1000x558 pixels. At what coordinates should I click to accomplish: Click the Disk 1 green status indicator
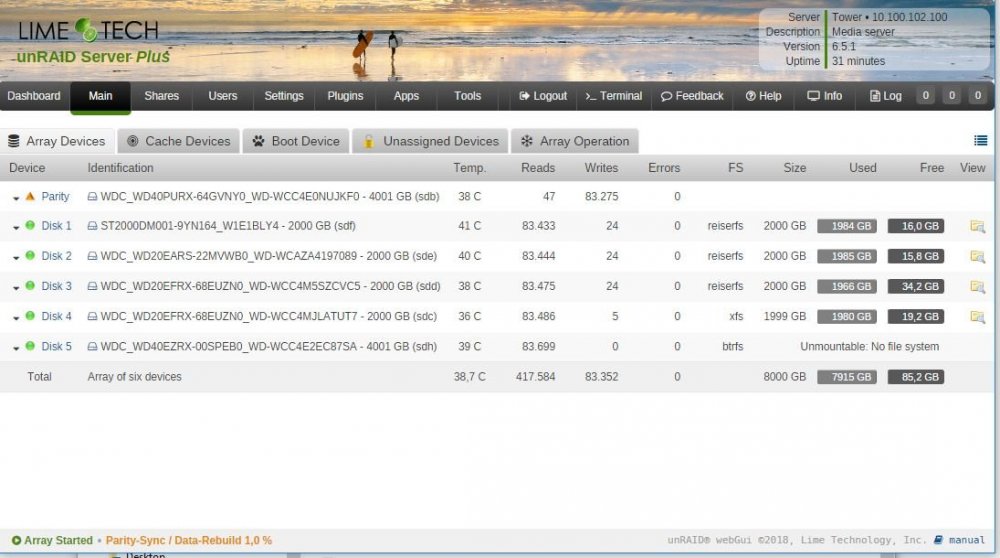30,225
